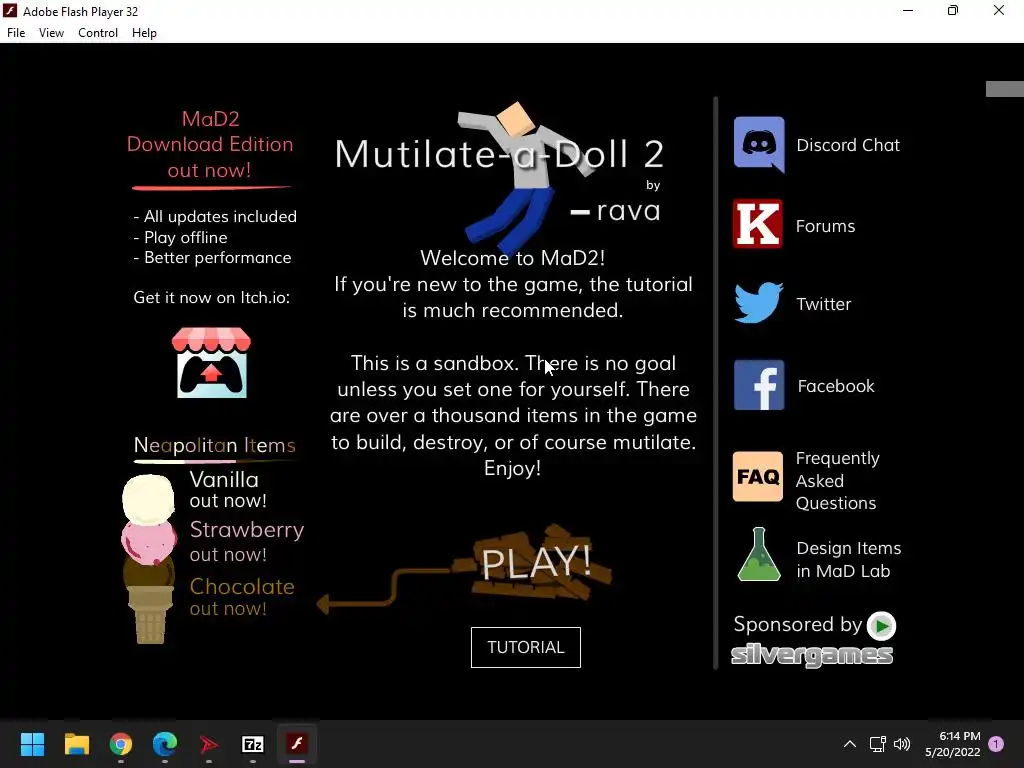Click the Discord Chat text link
Viewport: 1024px width, 768px height.
pyautogui.click(x=848, y=145)
